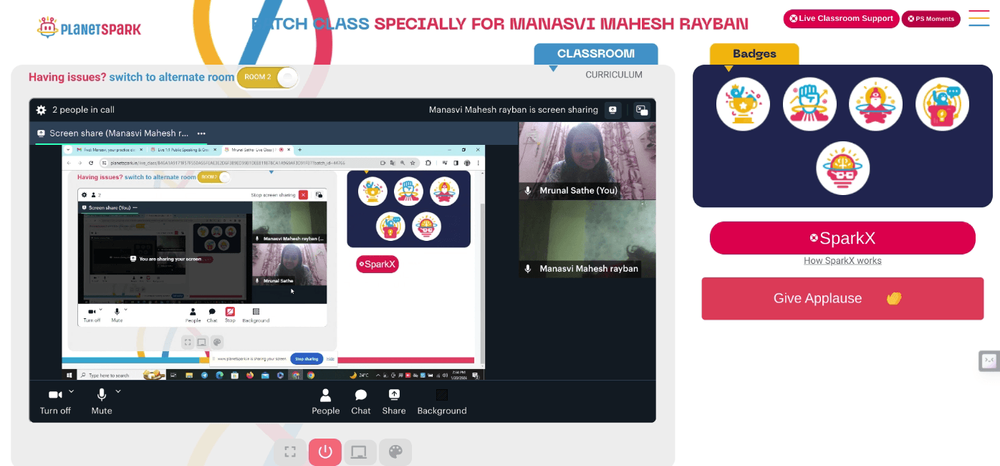Click the PlanetSpark logo
This screenshot has height=466, width=1000.
click(89, 28)
